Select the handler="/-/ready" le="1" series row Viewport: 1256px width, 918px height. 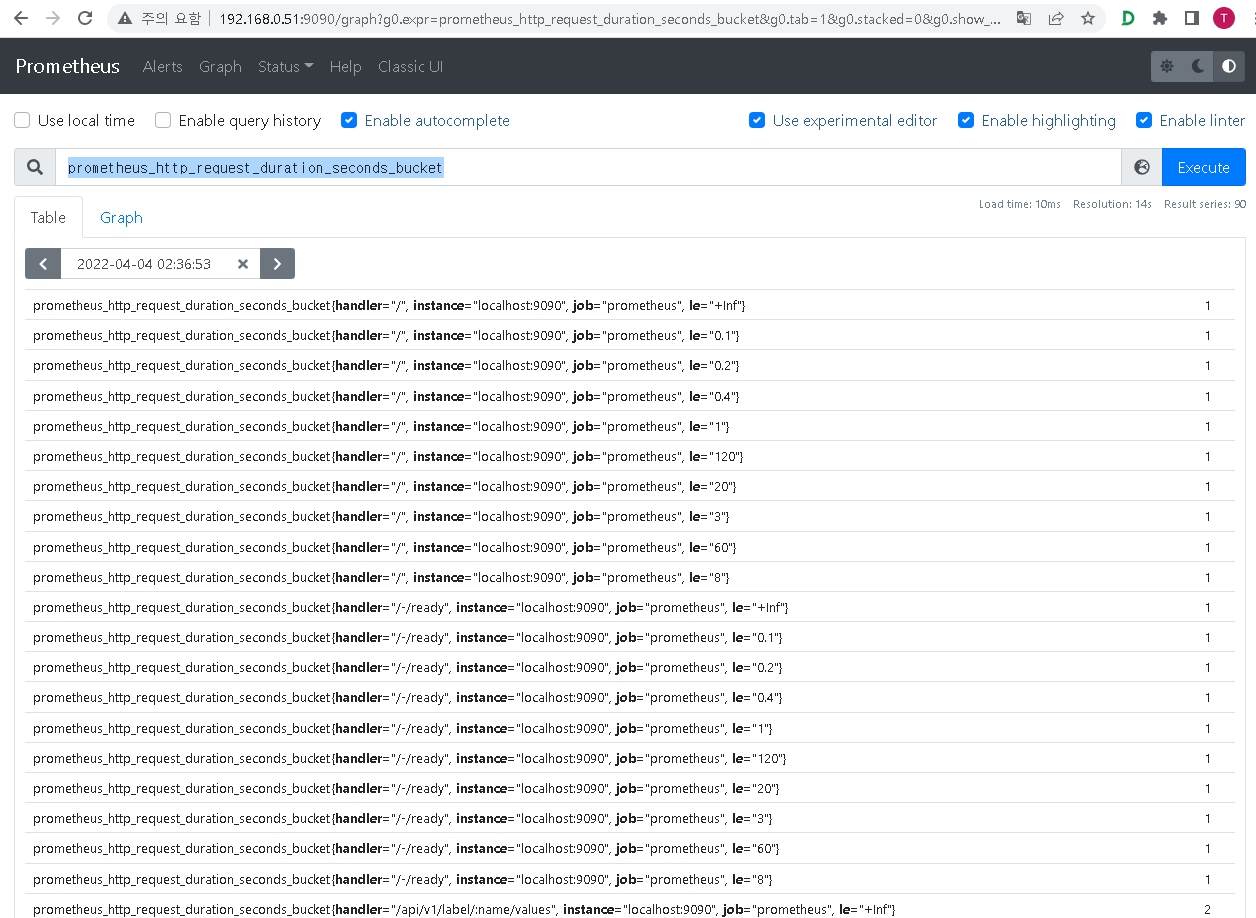click(x=630, y=728)
